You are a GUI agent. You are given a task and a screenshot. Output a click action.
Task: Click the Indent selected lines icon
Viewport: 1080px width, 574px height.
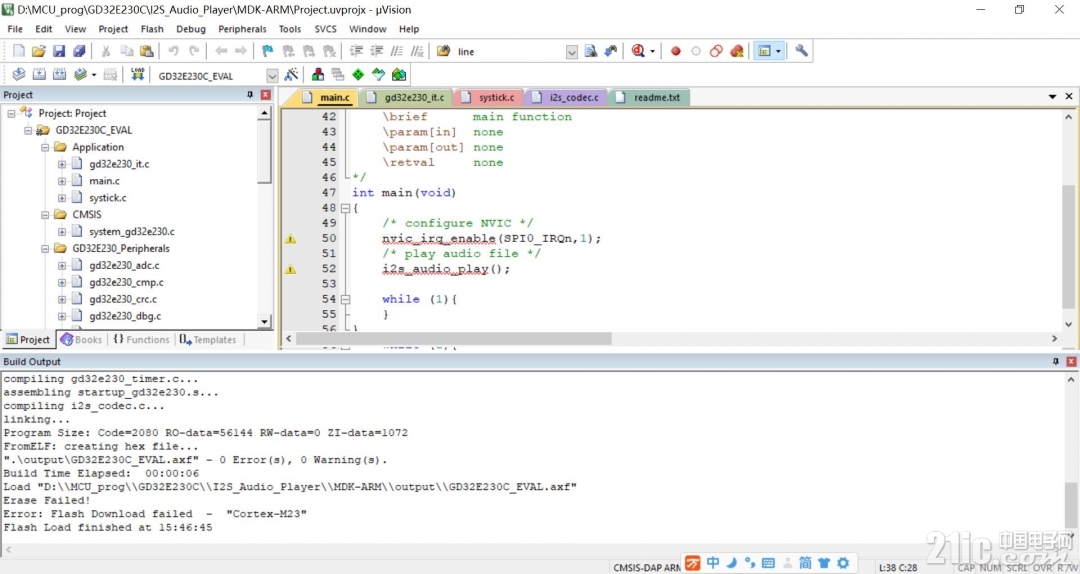(356, 51)
